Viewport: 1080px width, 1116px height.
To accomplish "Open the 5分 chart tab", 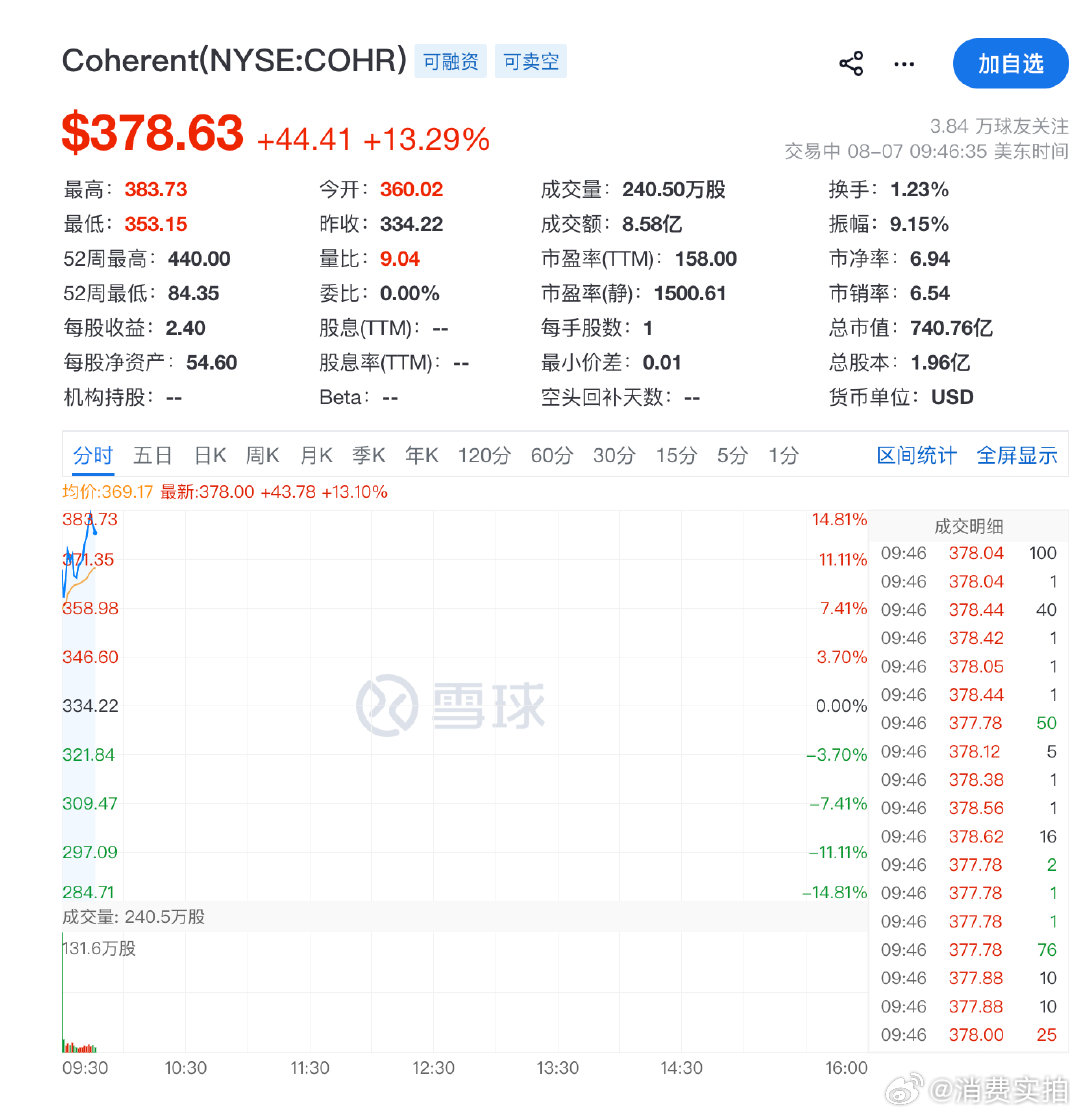I will tap(732, 456).
